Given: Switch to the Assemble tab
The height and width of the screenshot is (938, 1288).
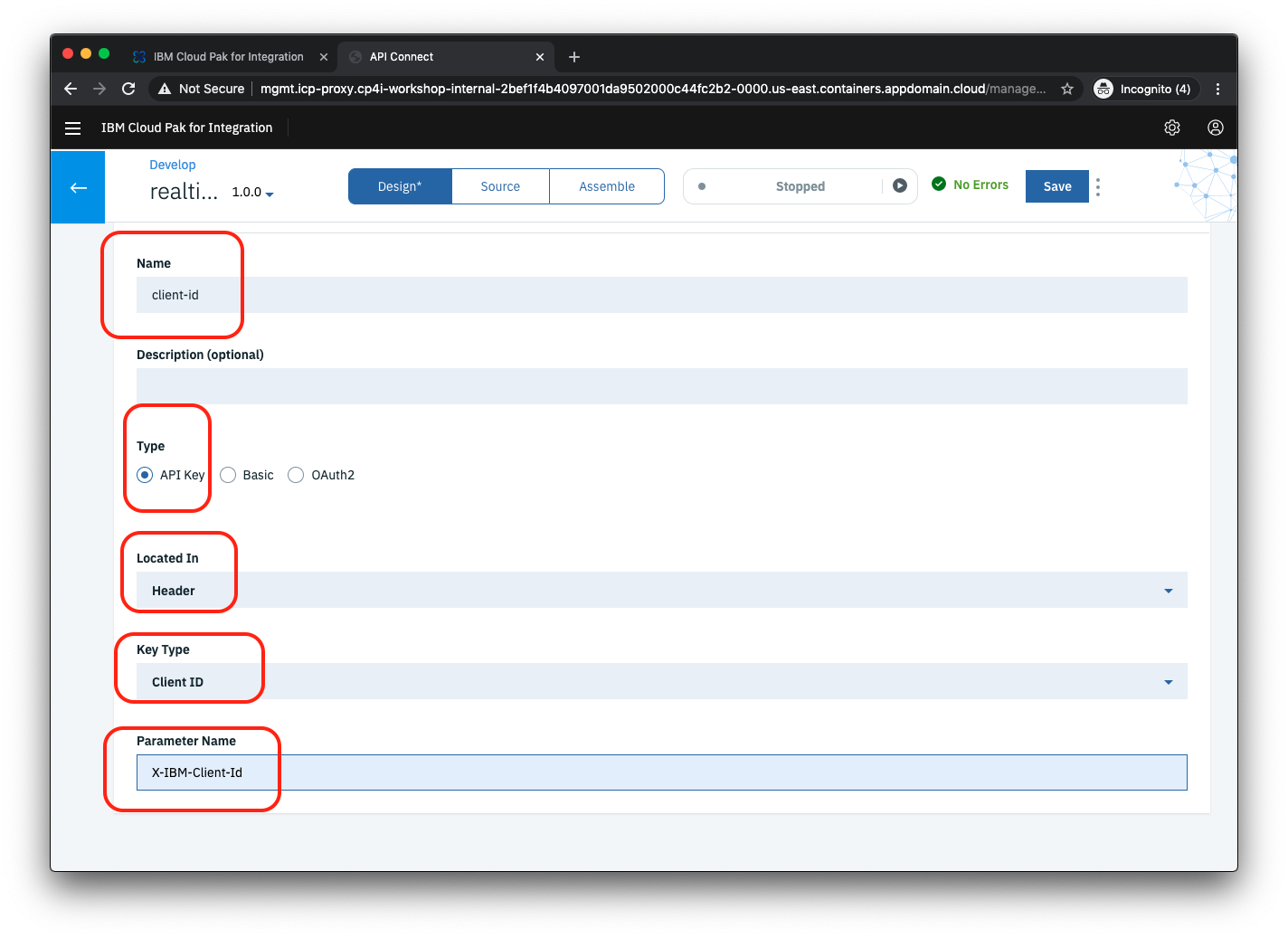Looking at the screenshot, I should click(607, 186).
